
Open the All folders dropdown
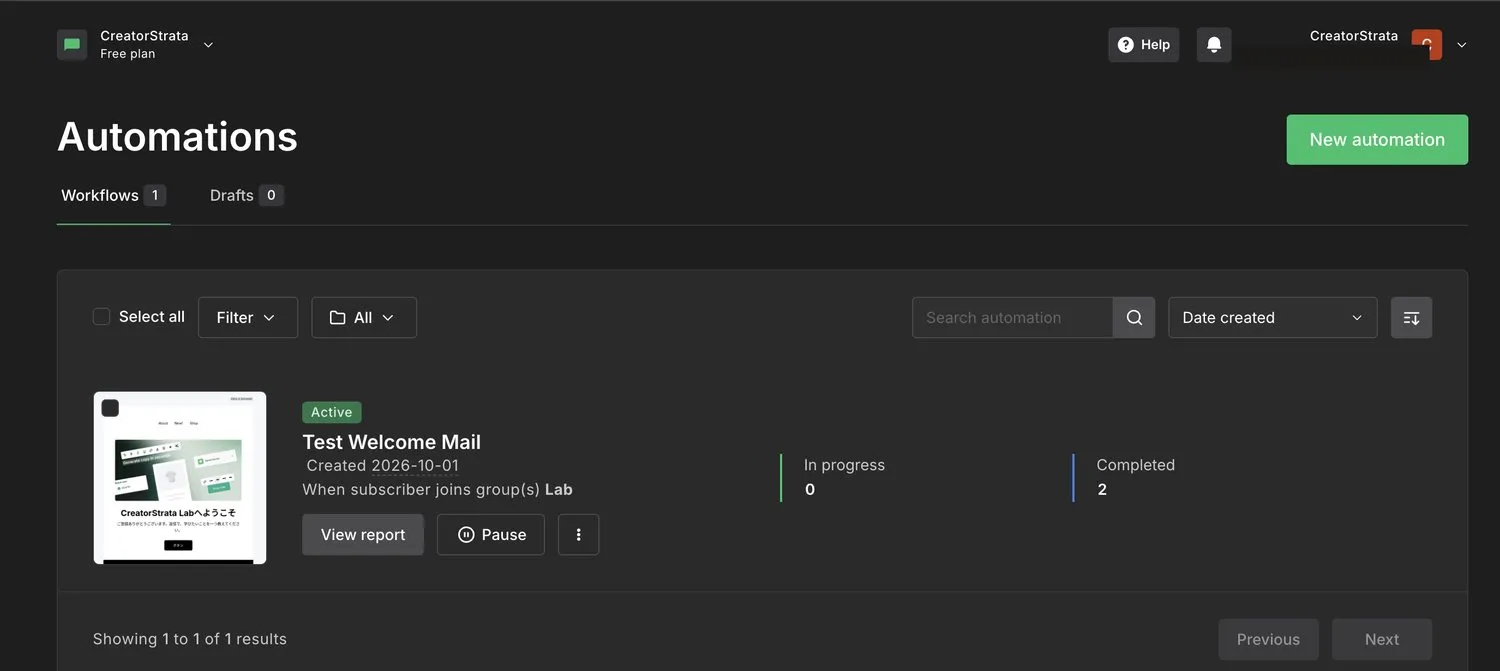coord(364,317)
